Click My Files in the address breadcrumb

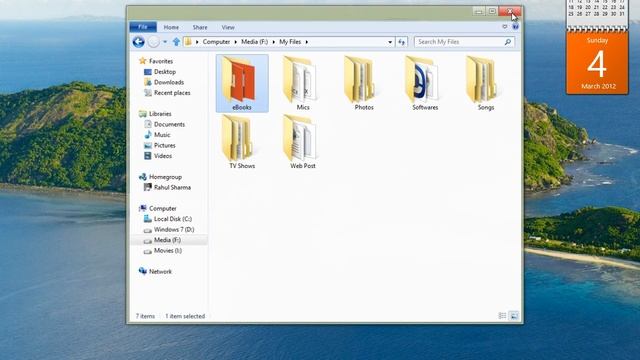290,42
